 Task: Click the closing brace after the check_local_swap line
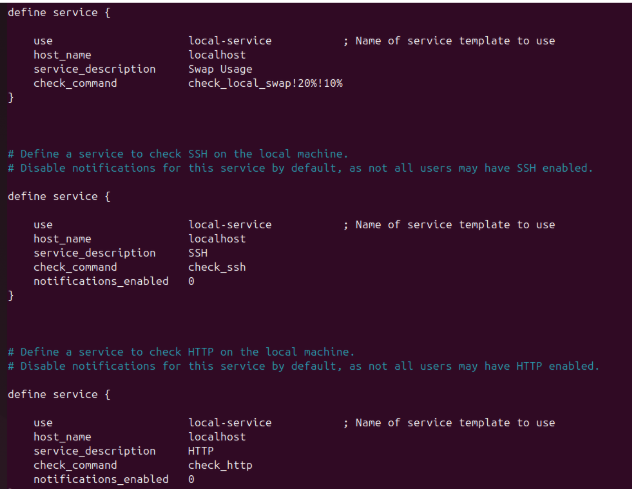11,97
